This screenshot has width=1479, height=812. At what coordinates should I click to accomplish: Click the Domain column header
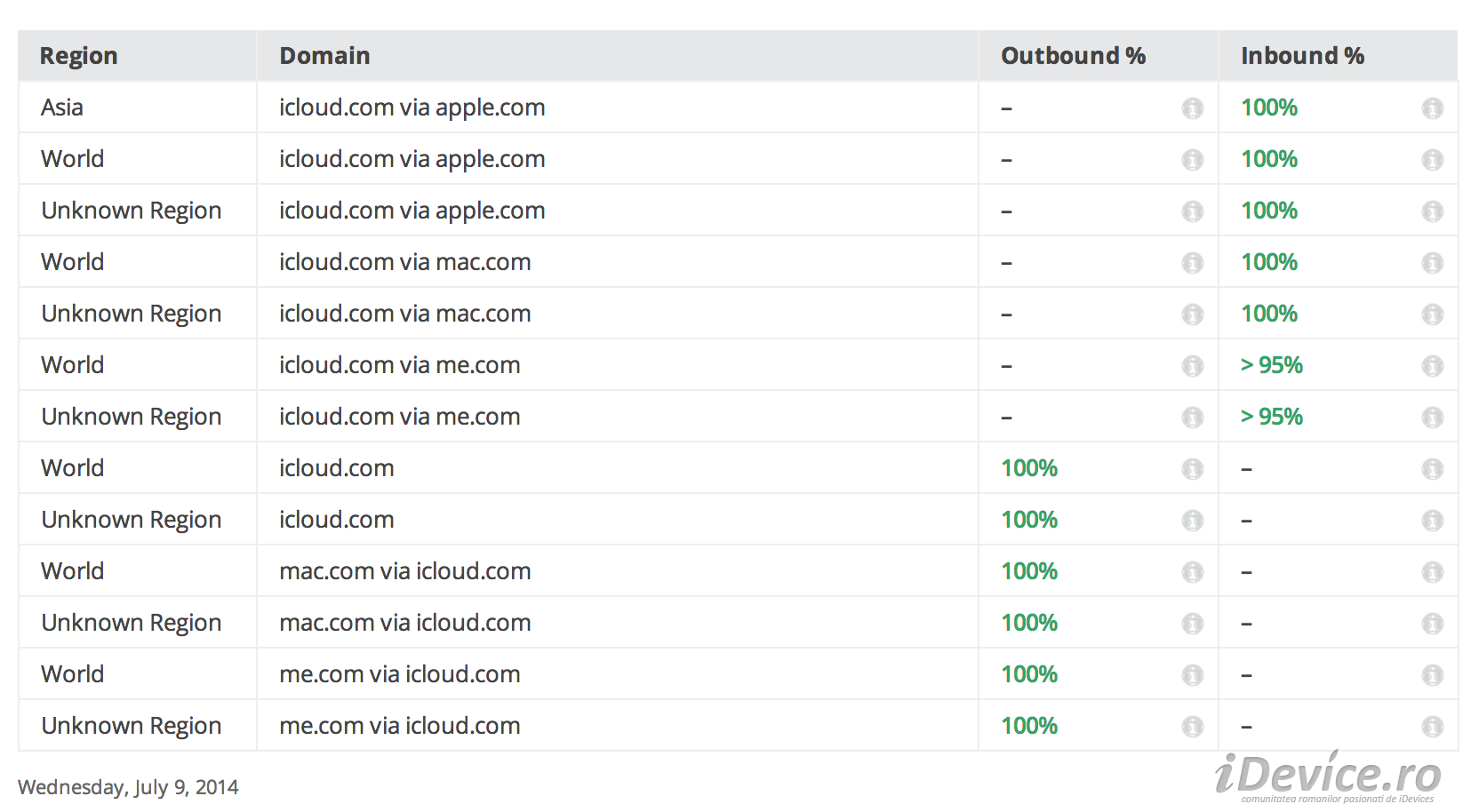(x=324, y=56)
